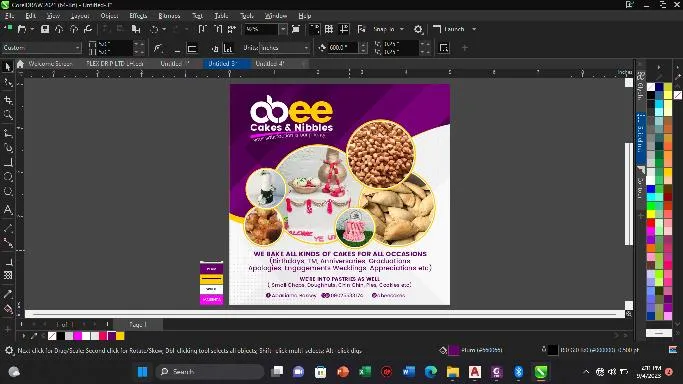Click the Full-screen preview icon
Image resolution: width=683 pixels, height=384 pixels.
pos(296,29)
